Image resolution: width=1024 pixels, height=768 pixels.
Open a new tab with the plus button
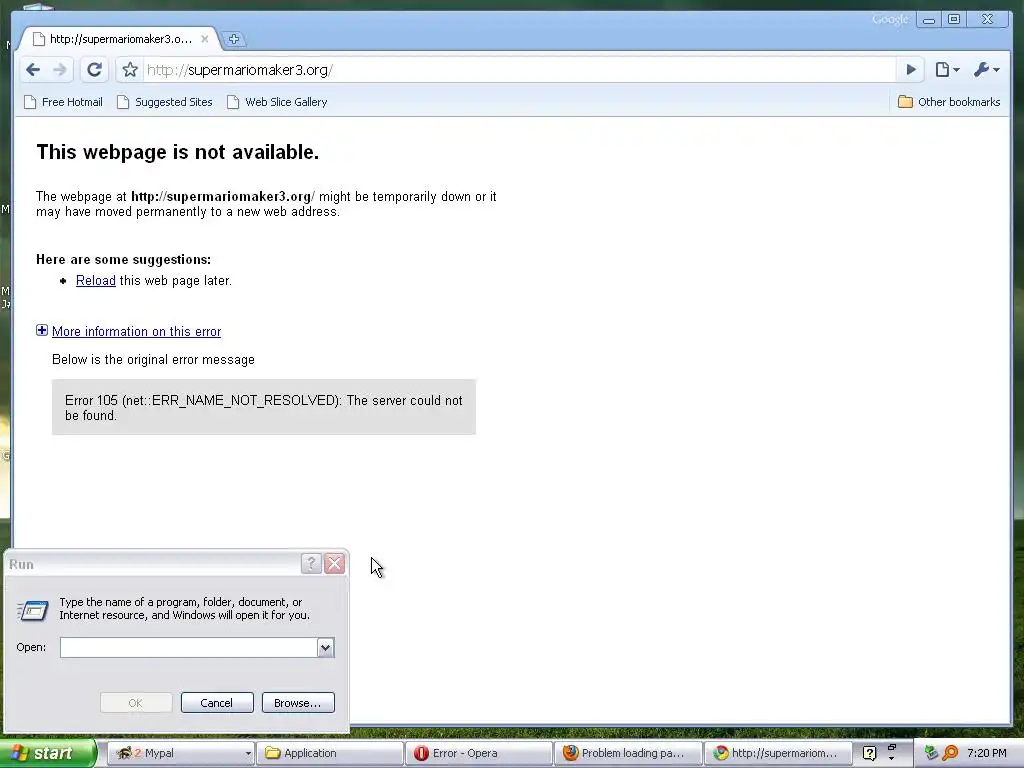pos(234,39)
